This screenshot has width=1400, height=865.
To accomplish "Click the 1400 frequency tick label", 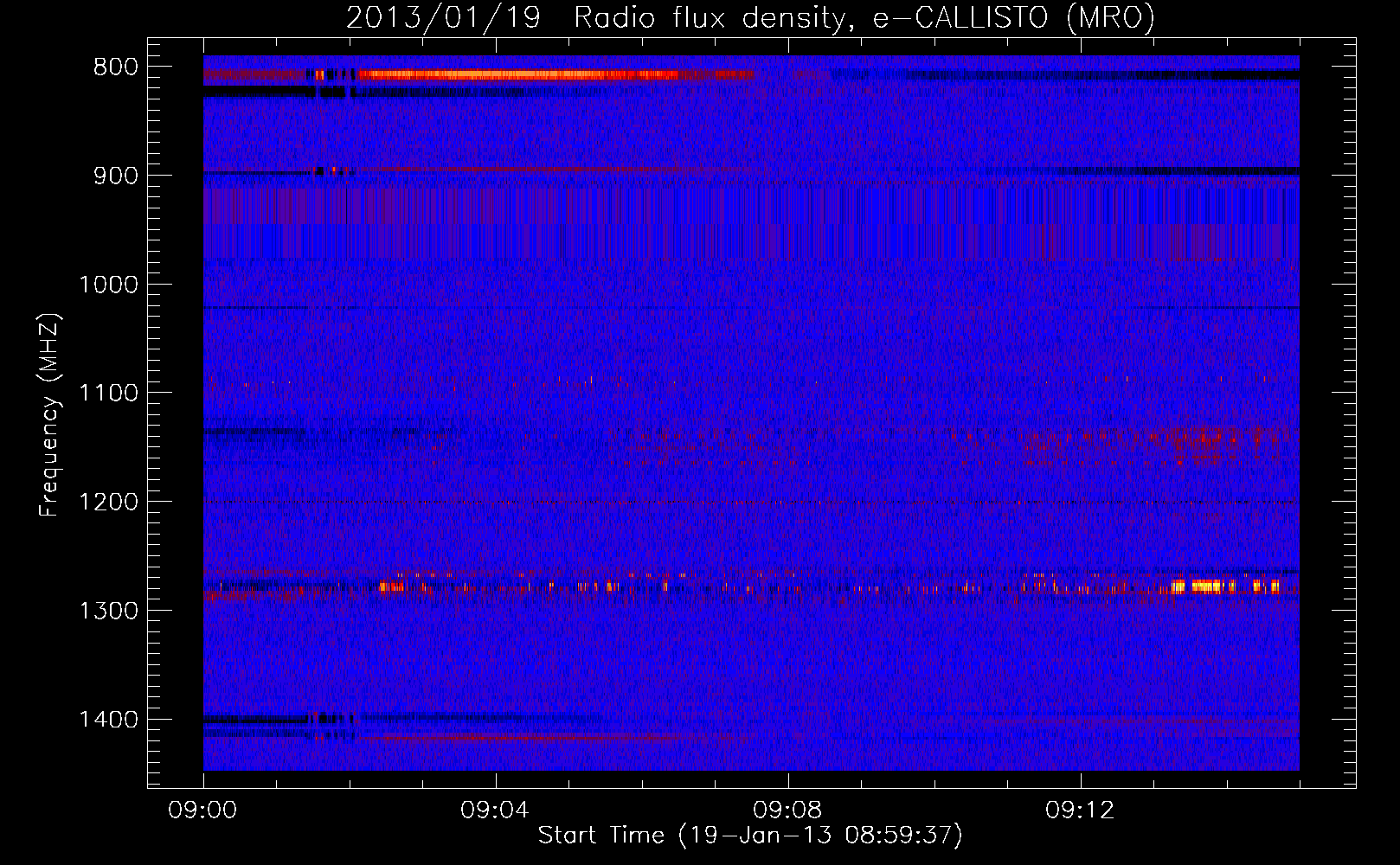I will pyautogui.click(x=108, y=720).
